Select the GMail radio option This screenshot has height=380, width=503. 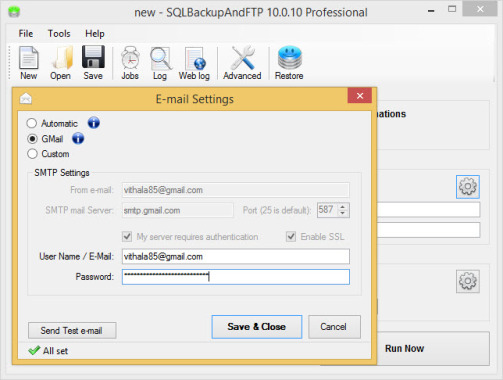coord(32,138)
